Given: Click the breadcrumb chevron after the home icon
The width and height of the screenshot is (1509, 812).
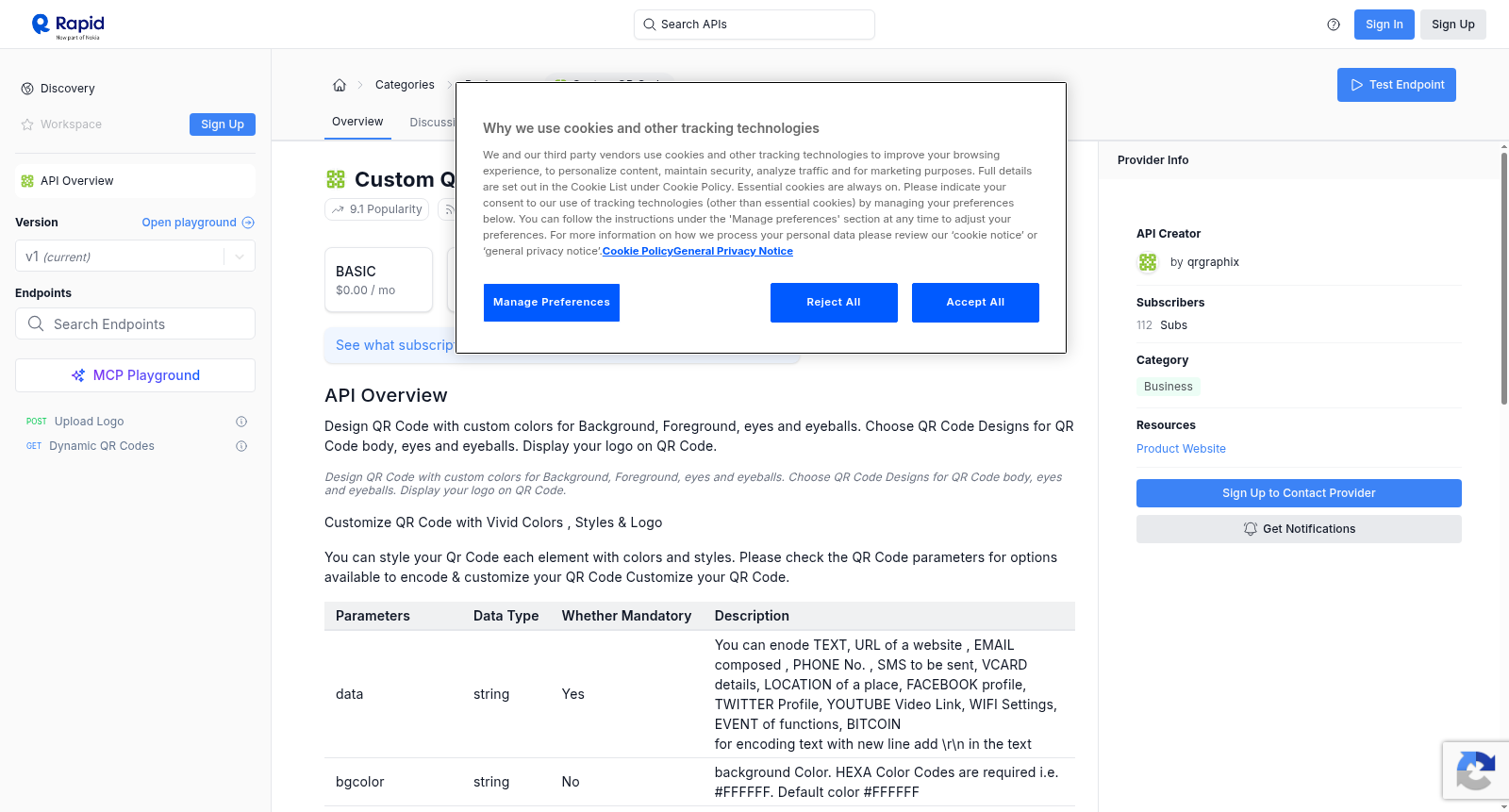Looking at the screenshot, I should [x=360, y=85].
